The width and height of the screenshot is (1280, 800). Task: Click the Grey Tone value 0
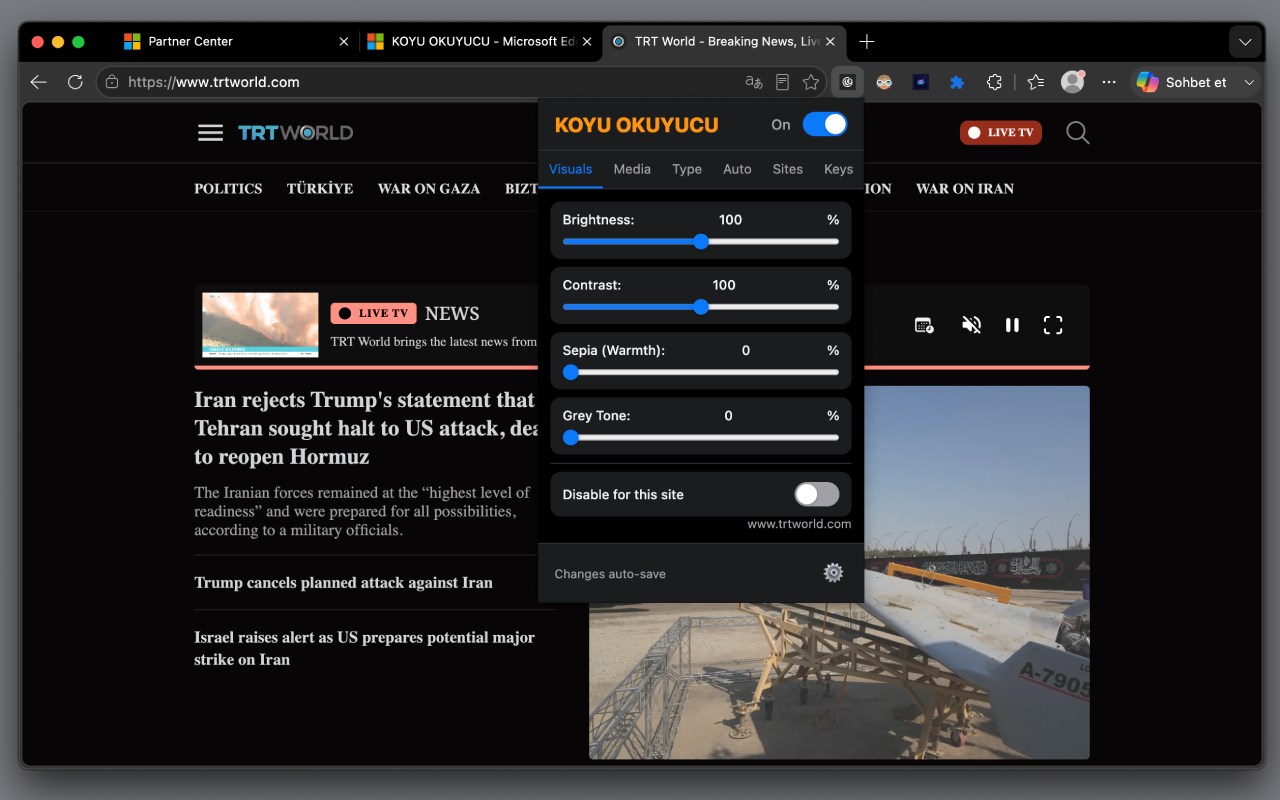point(728,415)
